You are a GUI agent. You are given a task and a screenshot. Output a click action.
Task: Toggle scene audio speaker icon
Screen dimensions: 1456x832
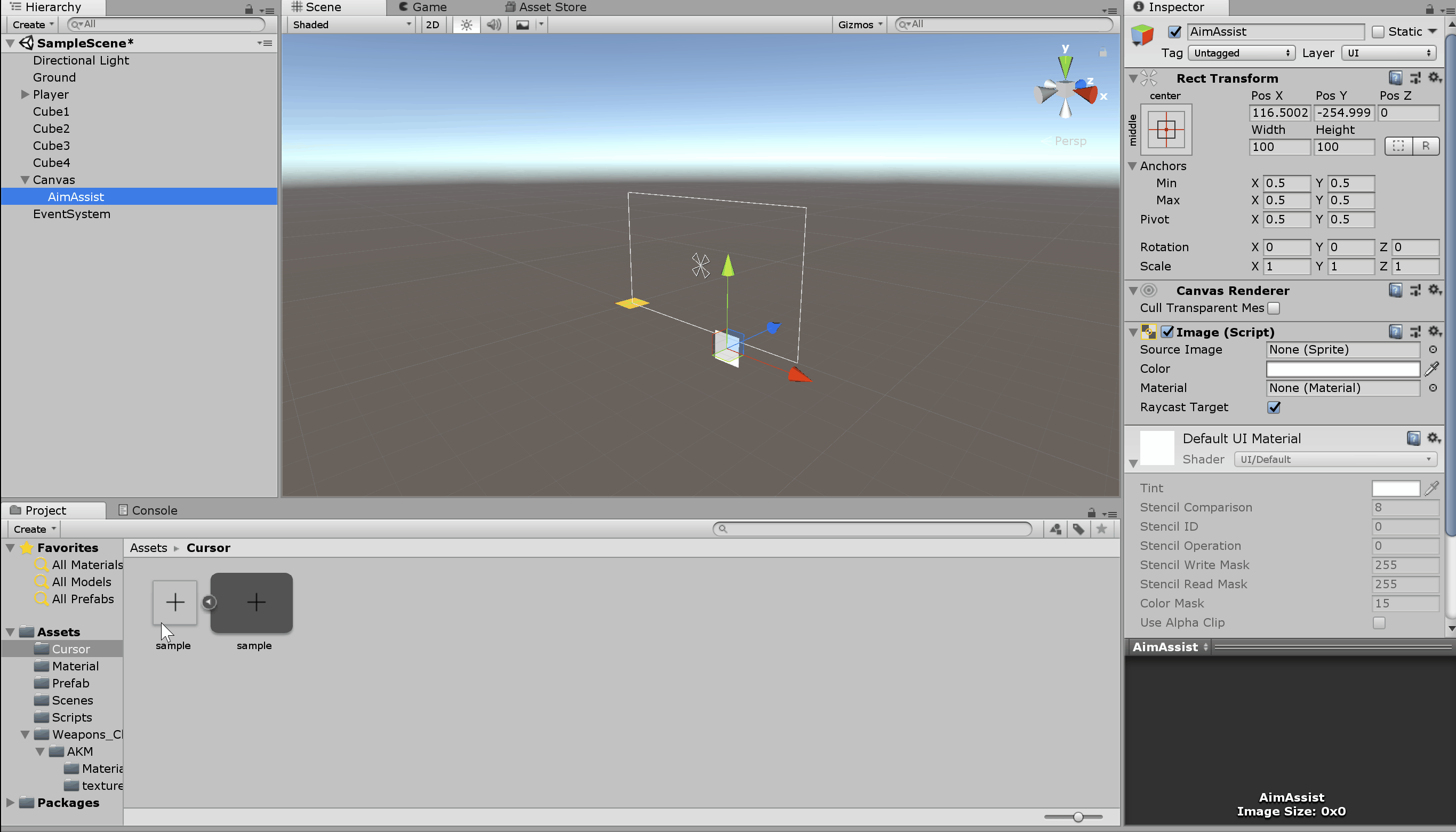click(x=494, y=25)
